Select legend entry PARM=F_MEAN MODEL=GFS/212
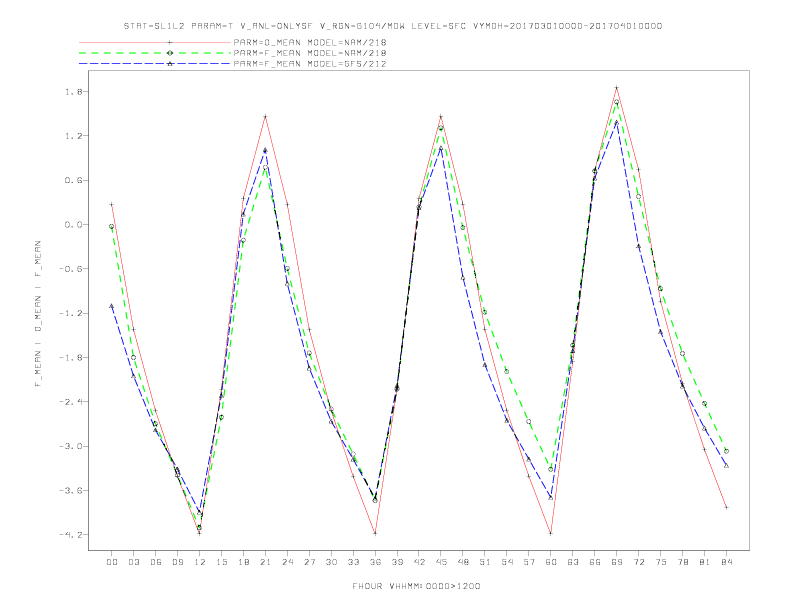792x612 pixels. [310, 64]
